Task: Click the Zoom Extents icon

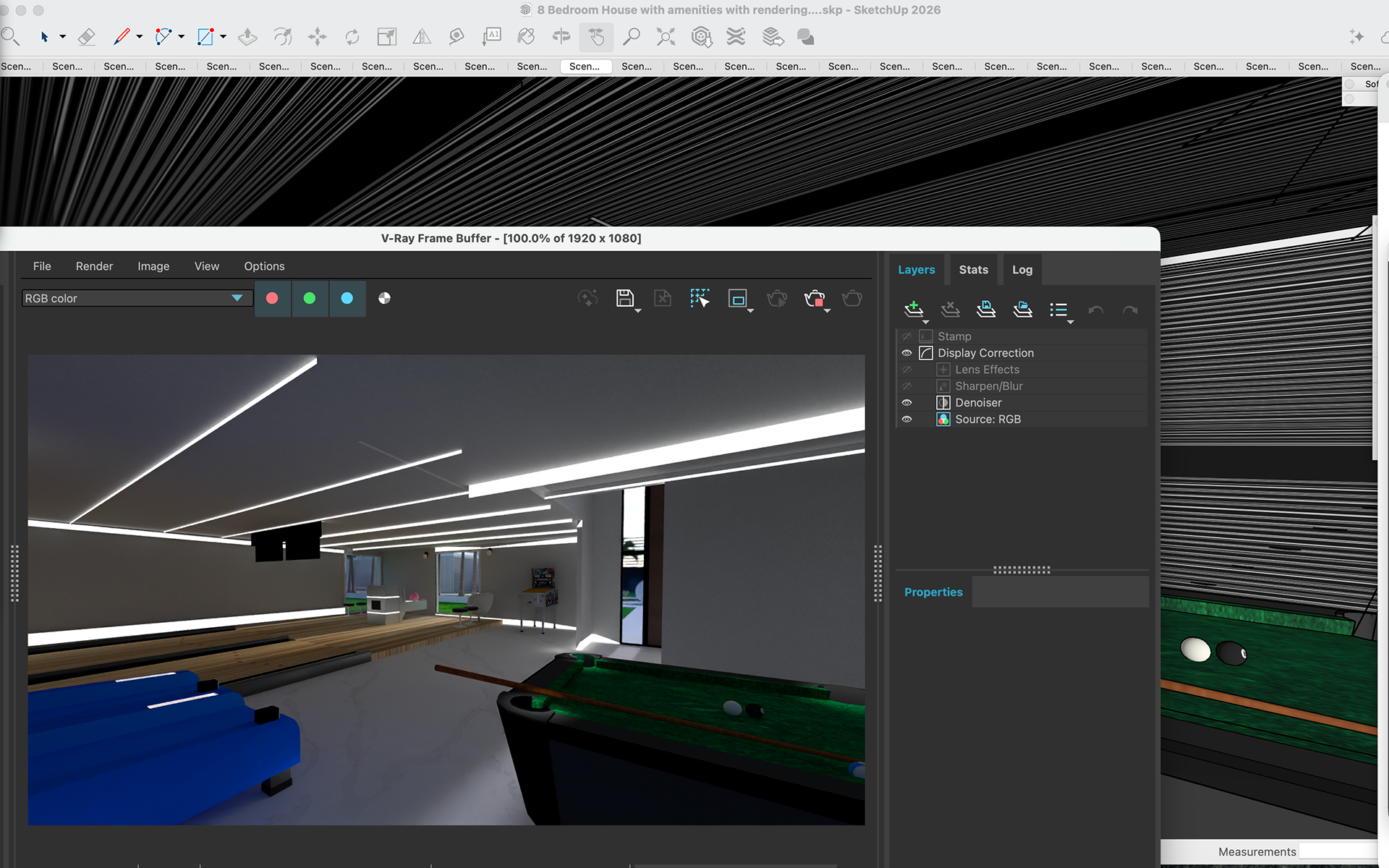Action: [x=666, y=37]
